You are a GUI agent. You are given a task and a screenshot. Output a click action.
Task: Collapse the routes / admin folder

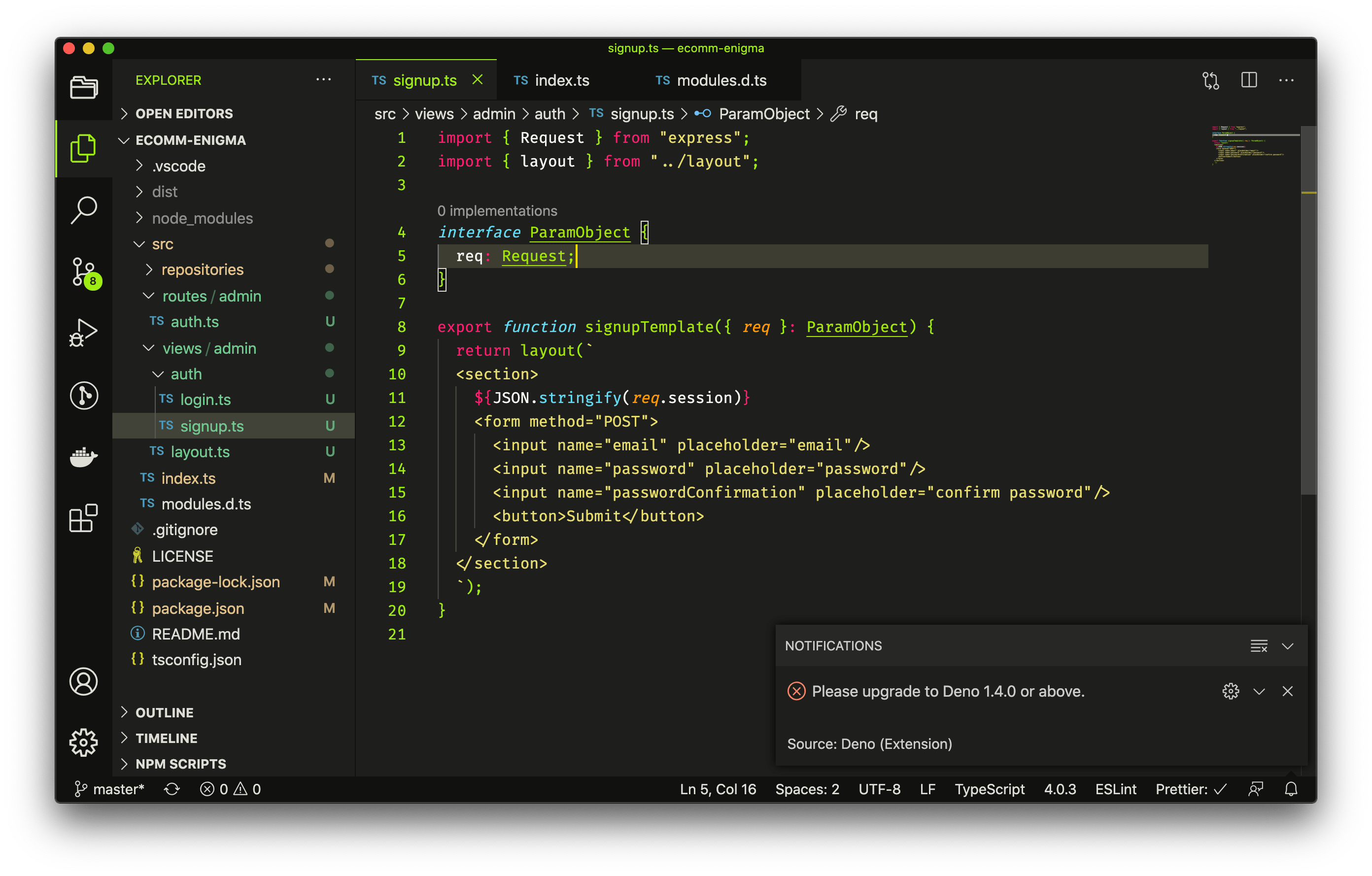(234, 296)
